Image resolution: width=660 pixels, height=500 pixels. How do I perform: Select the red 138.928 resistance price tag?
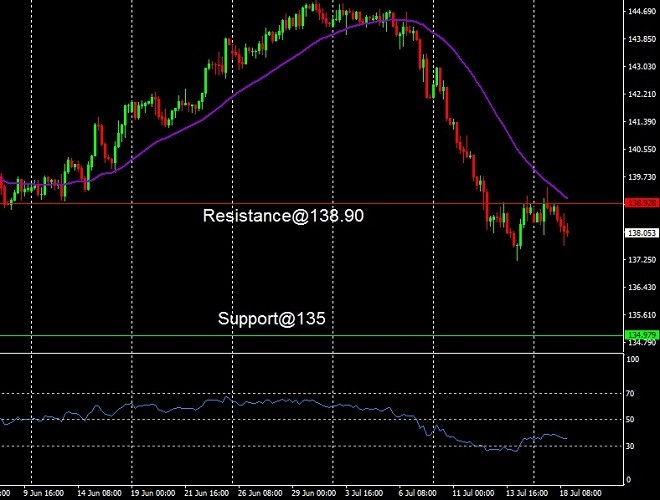tap(641, 203)
